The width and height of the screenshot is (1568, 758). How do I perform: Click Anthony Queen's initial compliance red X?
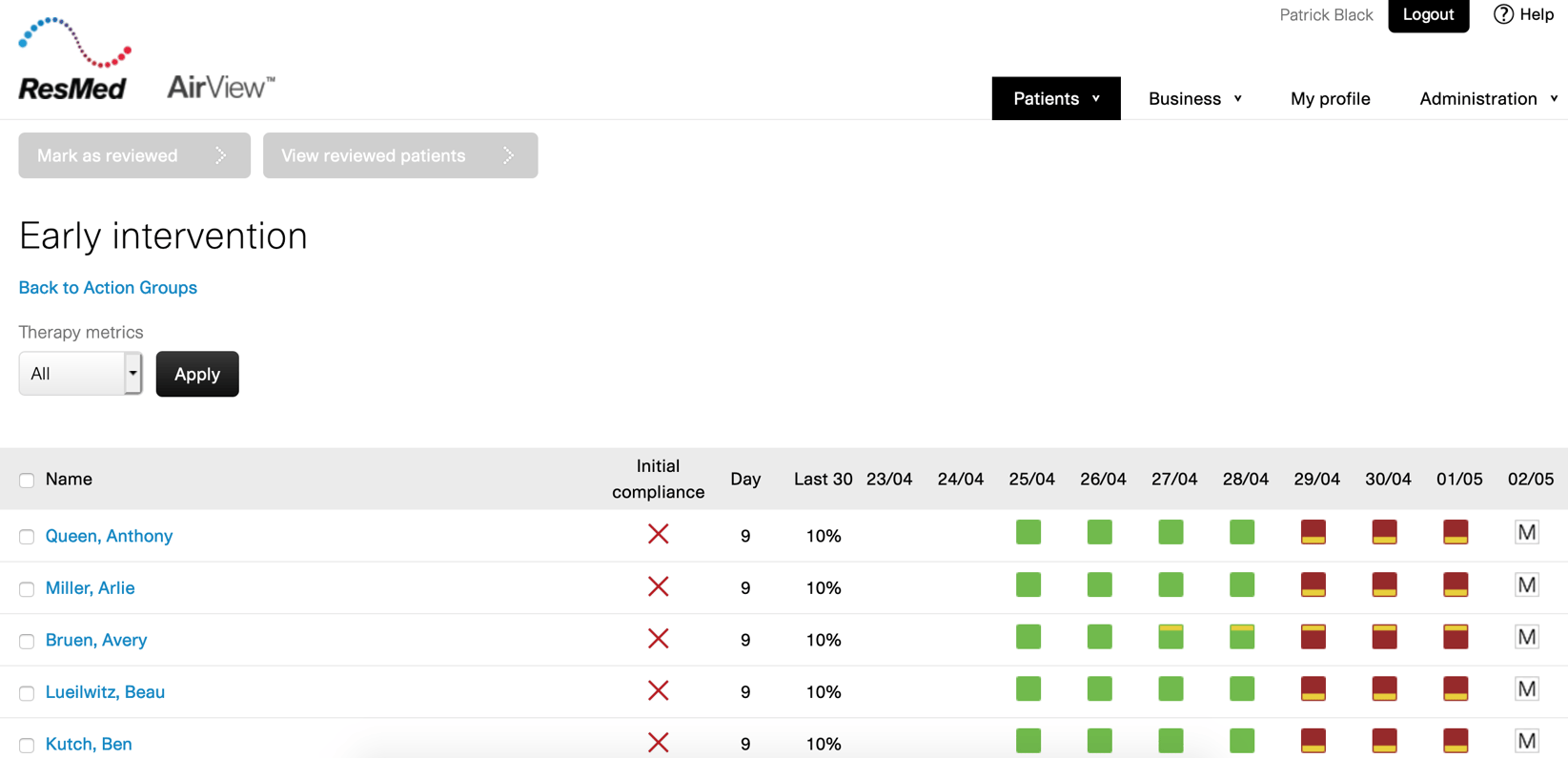click(x=658, y=534)
